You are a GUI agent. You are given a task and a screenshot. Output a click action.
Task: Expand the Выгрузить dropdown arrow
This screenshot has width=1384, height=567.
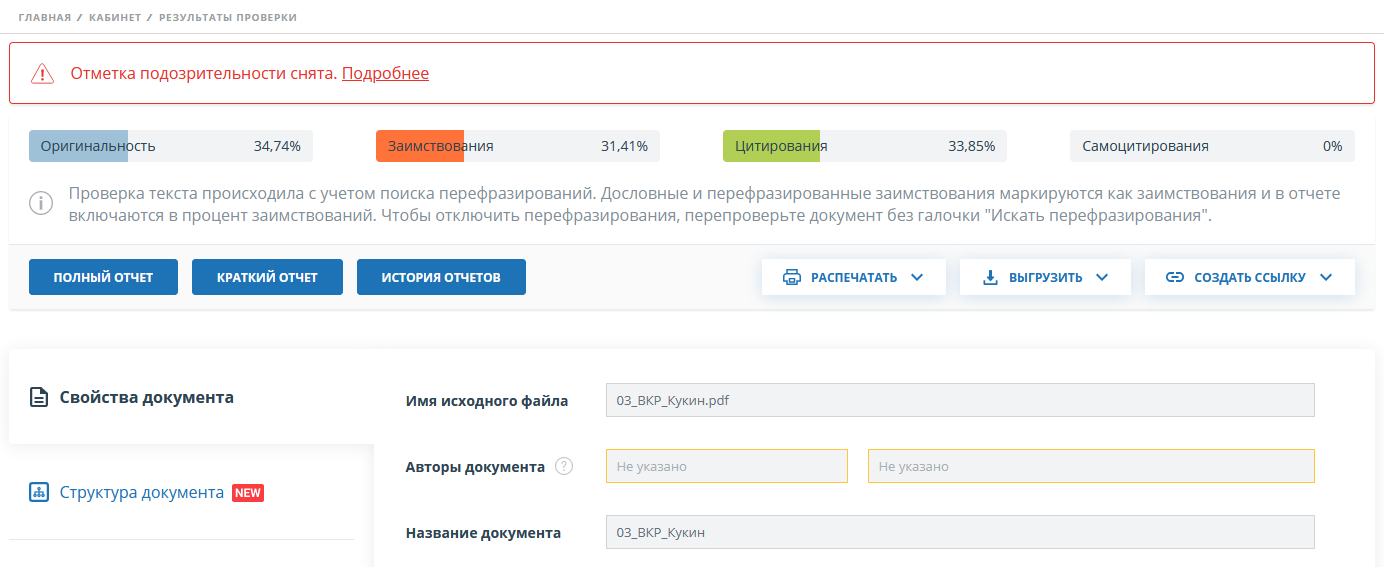click(1102, 277)
